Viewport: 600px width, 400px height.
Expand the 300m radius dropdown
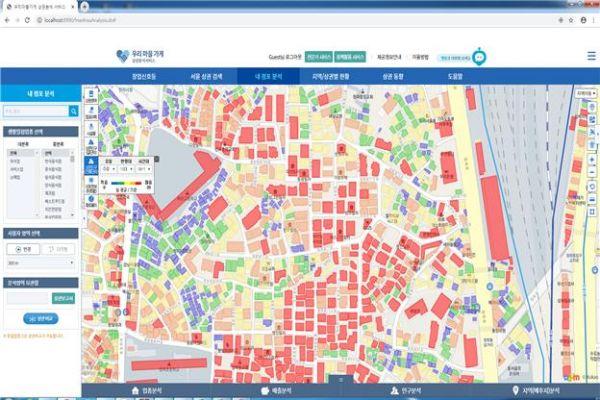[40, 263]
